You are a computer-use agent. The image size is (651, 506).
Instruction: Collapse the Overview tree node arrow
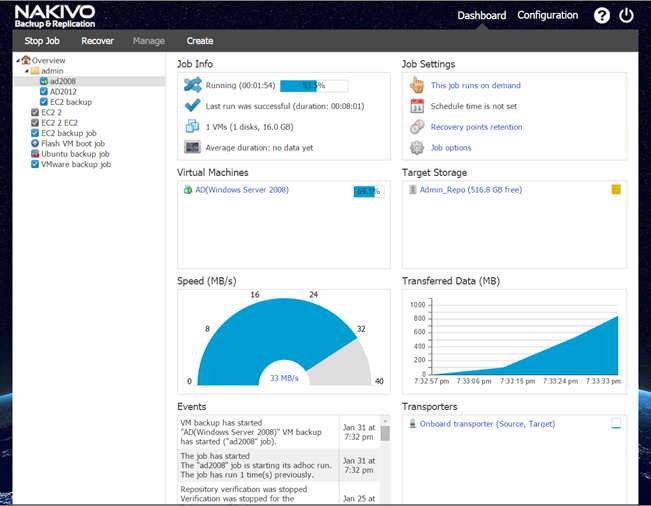point(18,61)
